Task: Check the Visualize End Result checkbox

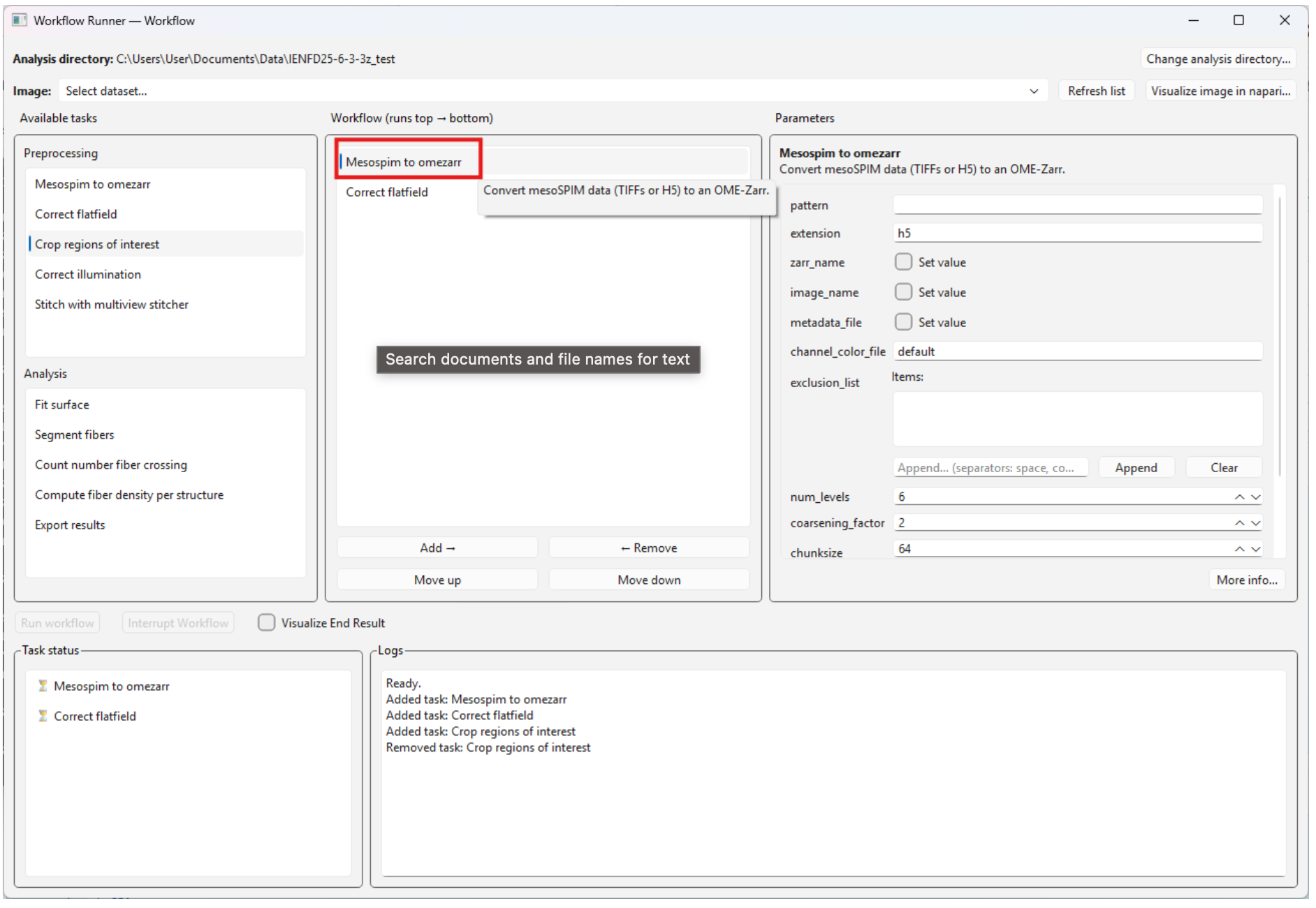Action: pyautogui.click(x=267, y=622)
